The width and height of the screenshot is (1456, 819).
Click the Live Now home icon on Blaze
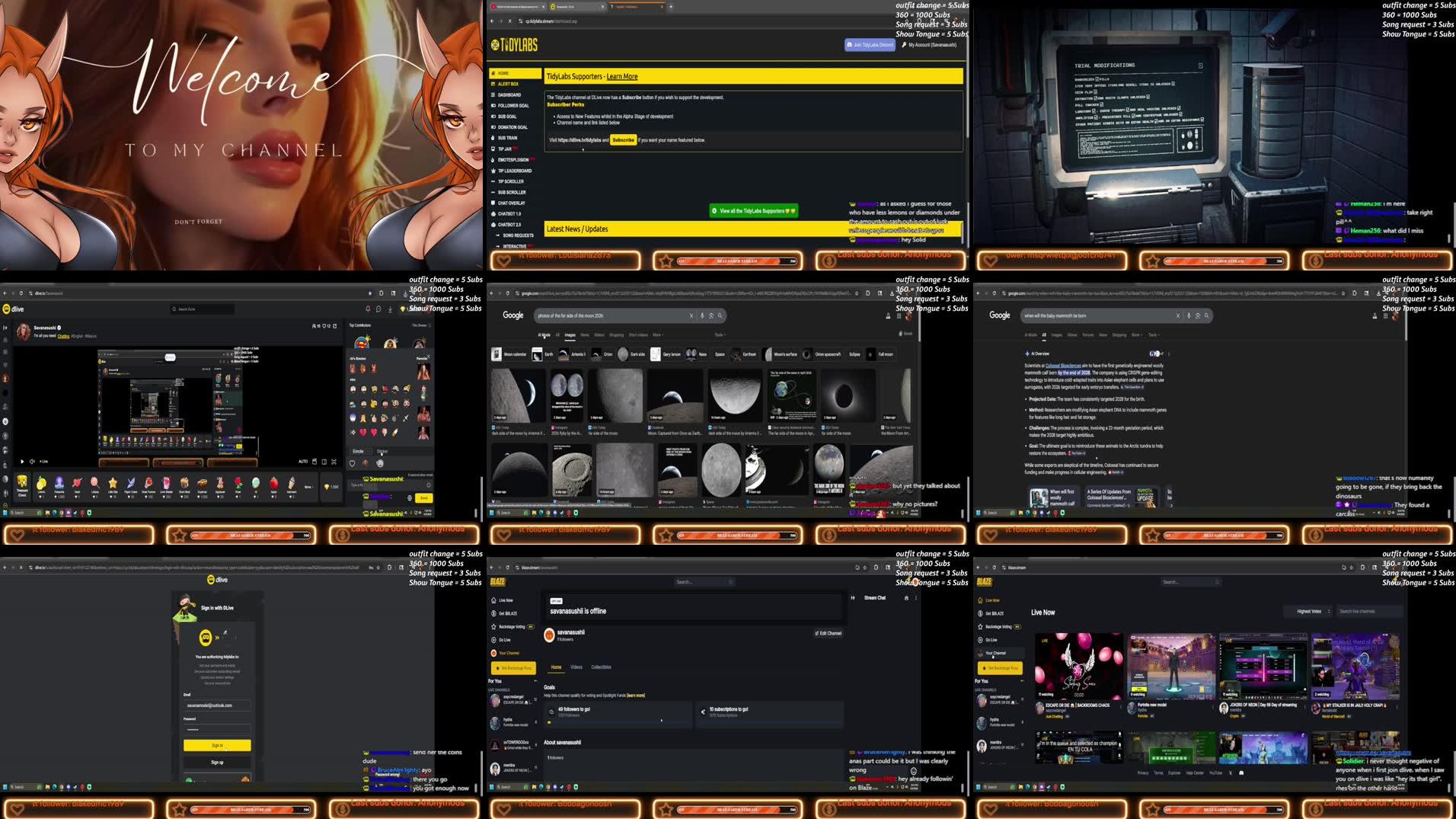tap(493, 600)
